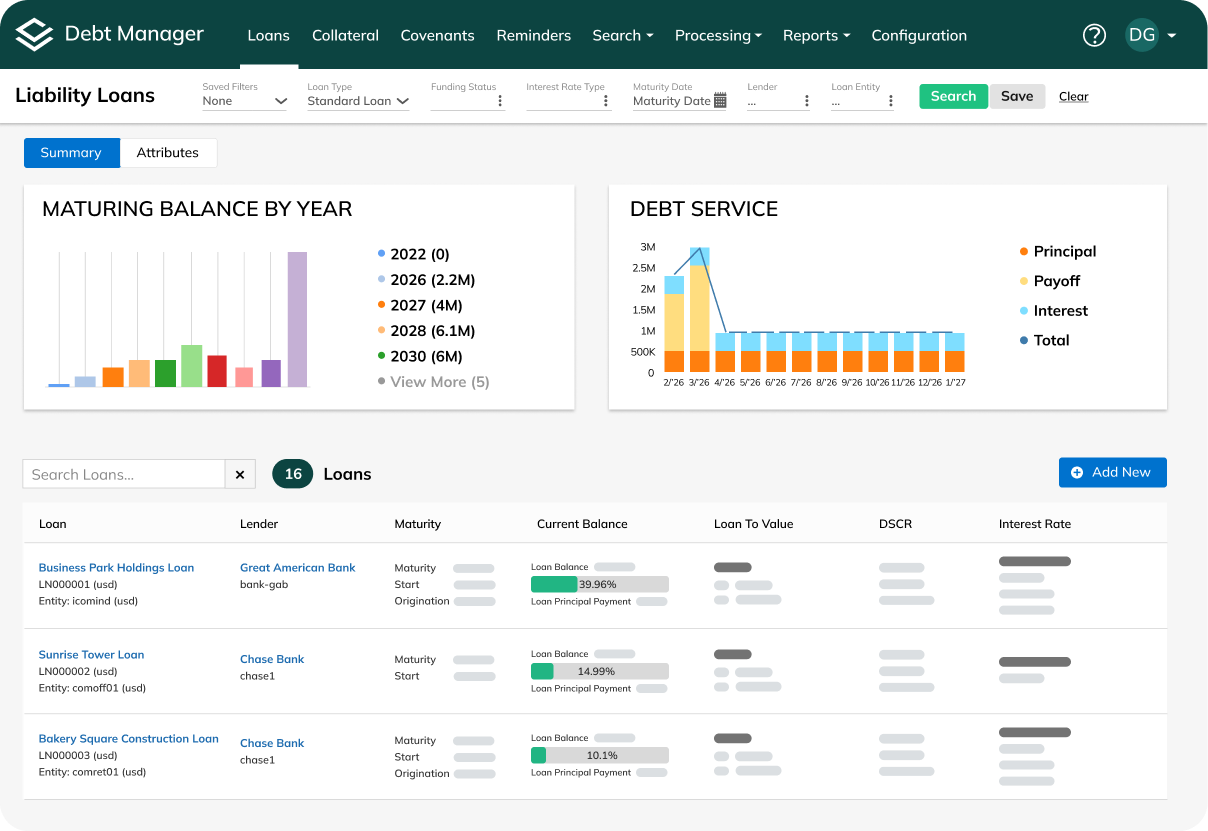Open the Collateral nav item

(345, 35)
